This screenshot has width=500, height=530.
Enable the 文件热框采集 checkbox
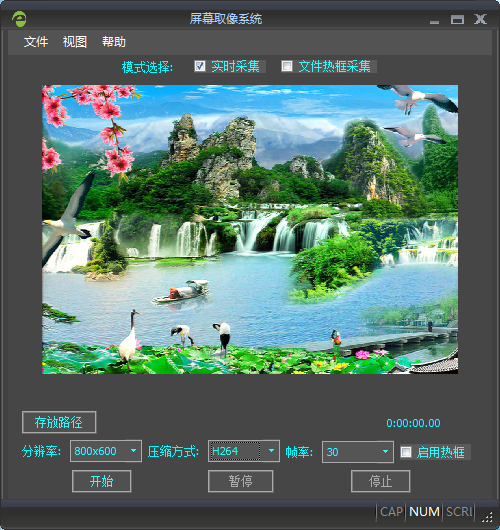(x=287, y=66)
